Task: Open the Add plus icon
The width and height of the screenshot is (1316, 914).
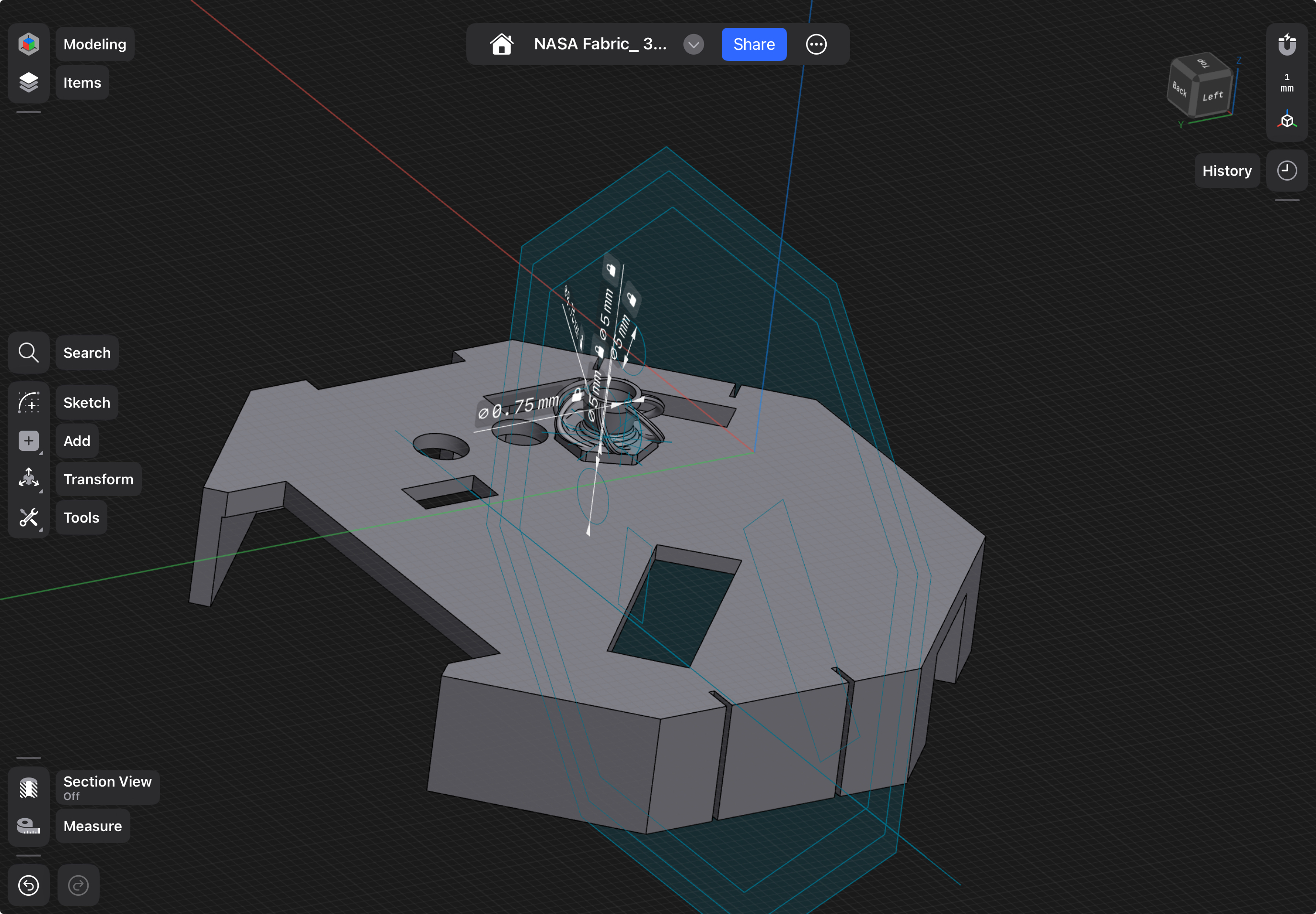Action: click(28, 441)
